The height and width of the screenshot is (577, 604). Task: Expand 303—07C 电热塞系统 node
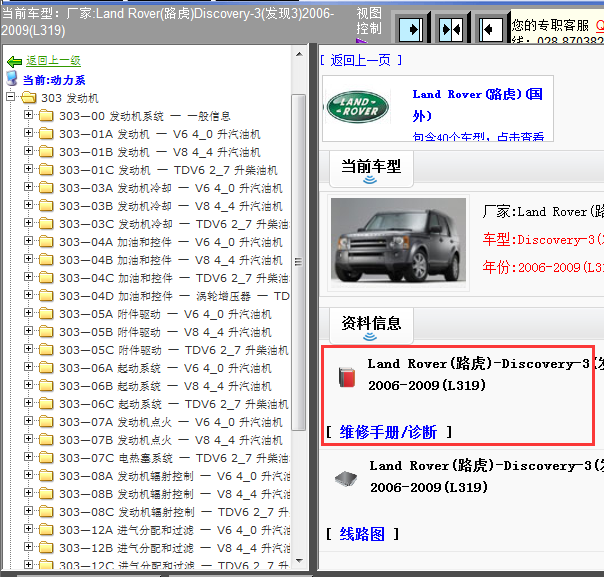click(28, 457)
